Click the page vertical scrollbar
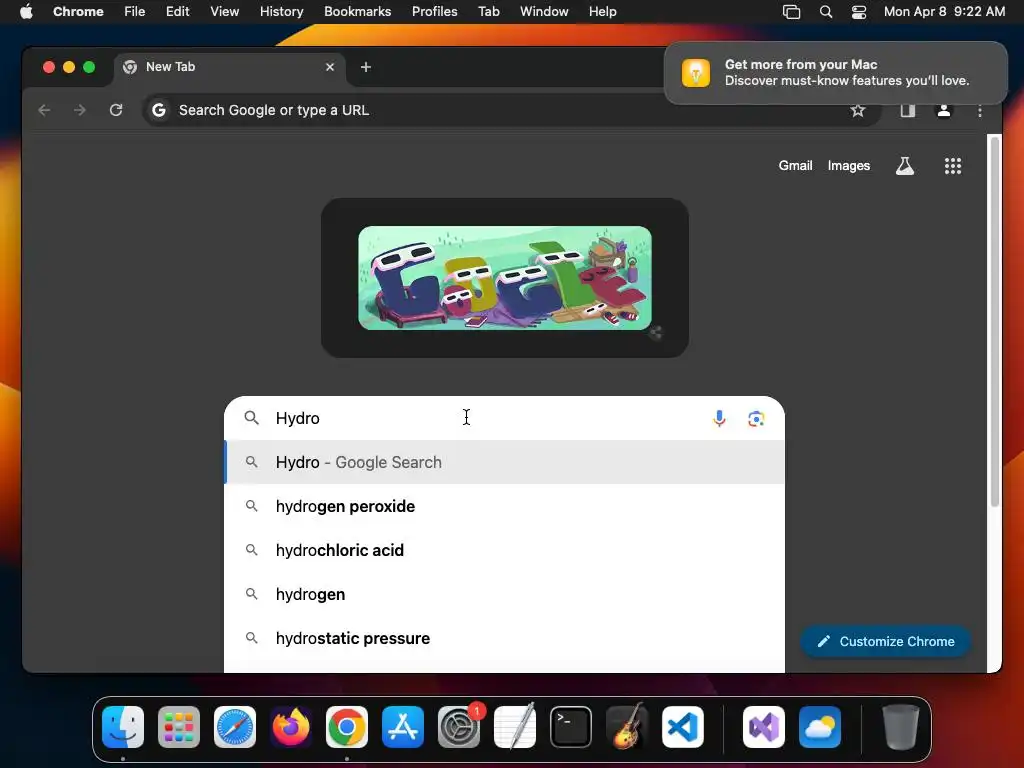The height and width of the screenshot is (768, 1024). (995, 320)
